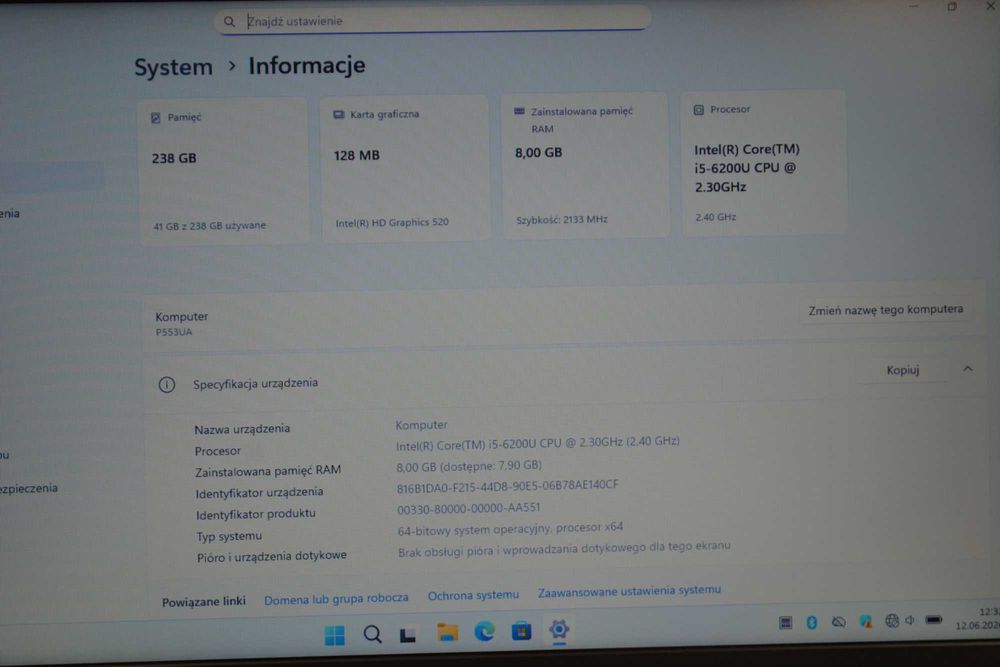The width and height of the screenshot is (1000, 667).
Task: Open the Procesor info card
Action: [x=764, y=163]
